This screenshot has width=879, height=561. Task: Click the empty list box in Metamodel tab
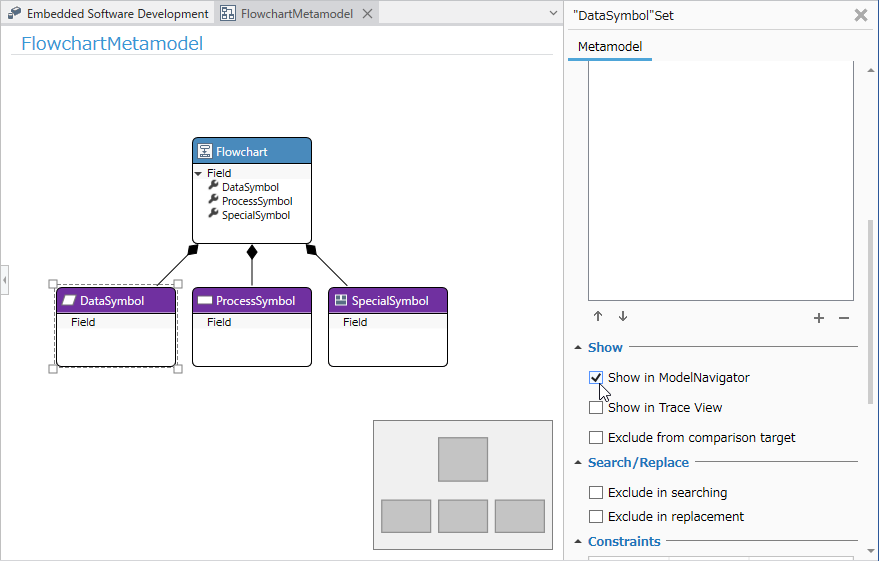point(721,182)
